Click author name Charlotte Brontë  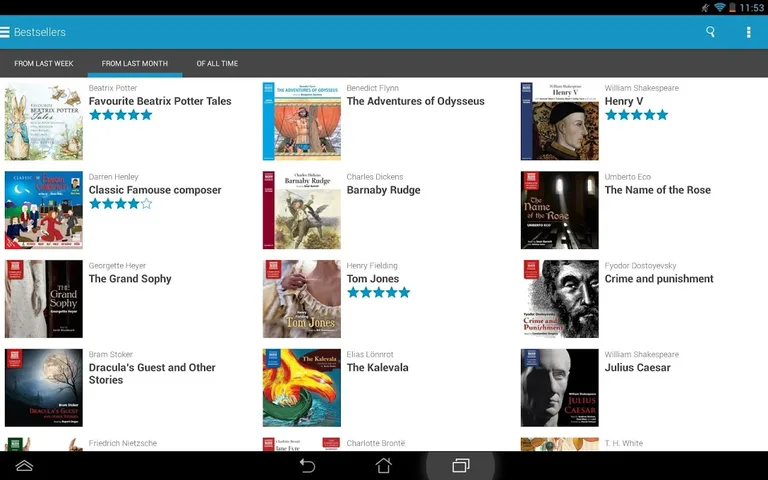point(376,443)
